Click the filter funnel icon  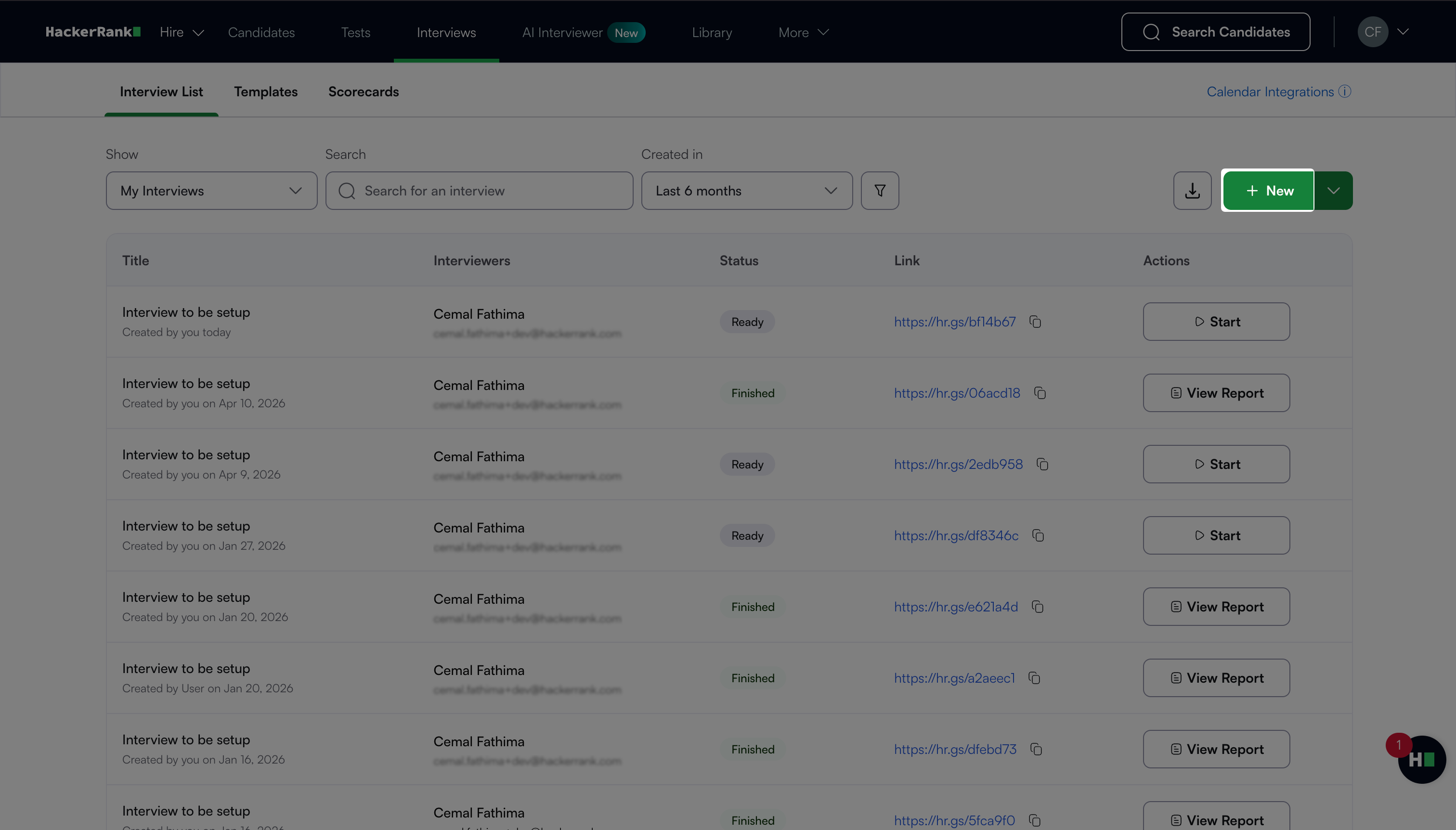click(880, 190)
